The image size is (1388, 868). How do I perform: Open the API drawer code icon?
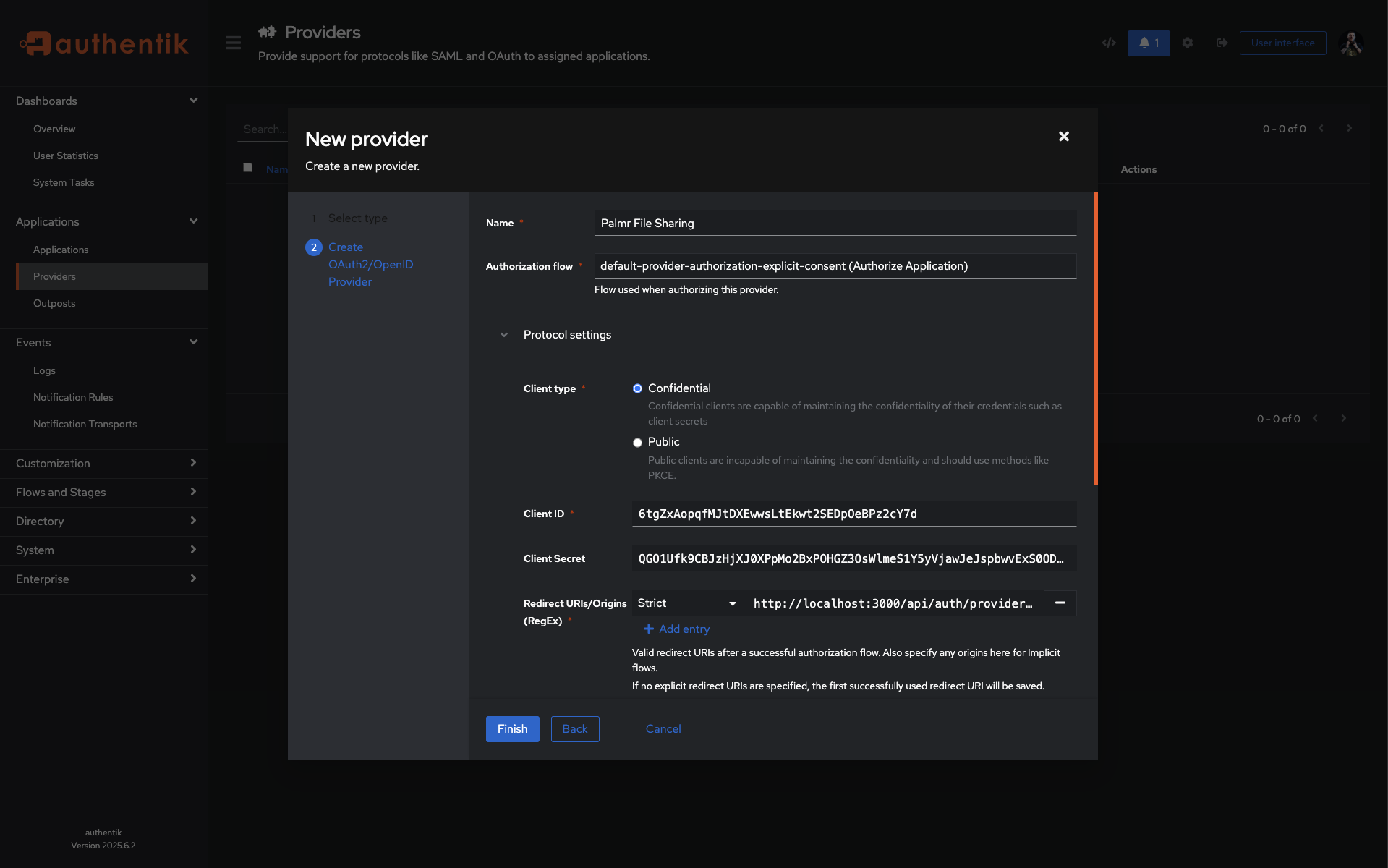[x=1109, y=43]
